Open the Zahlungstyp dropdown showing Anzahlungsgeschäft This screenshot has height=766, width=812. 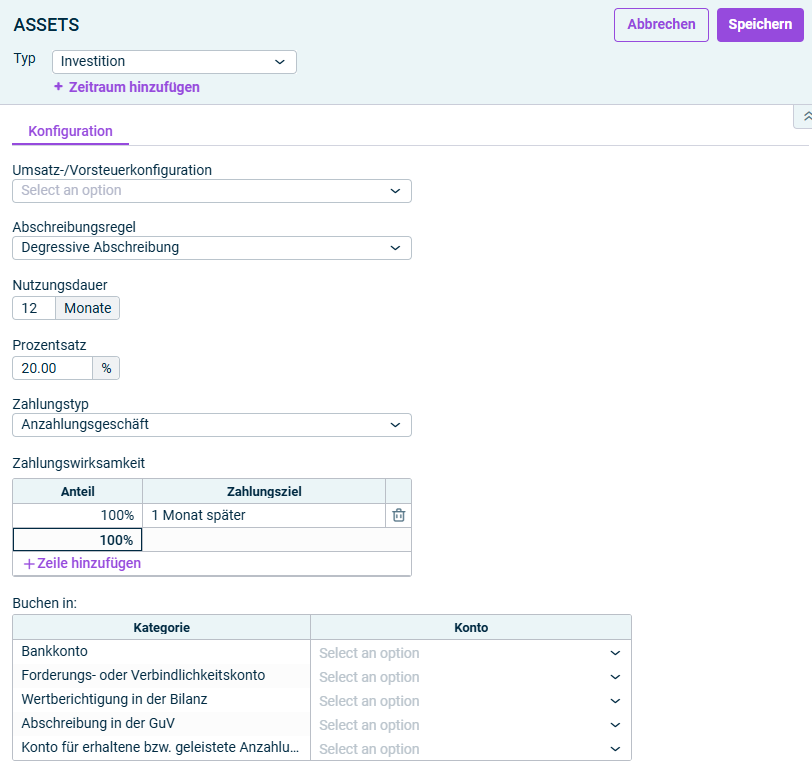point(212,425)
